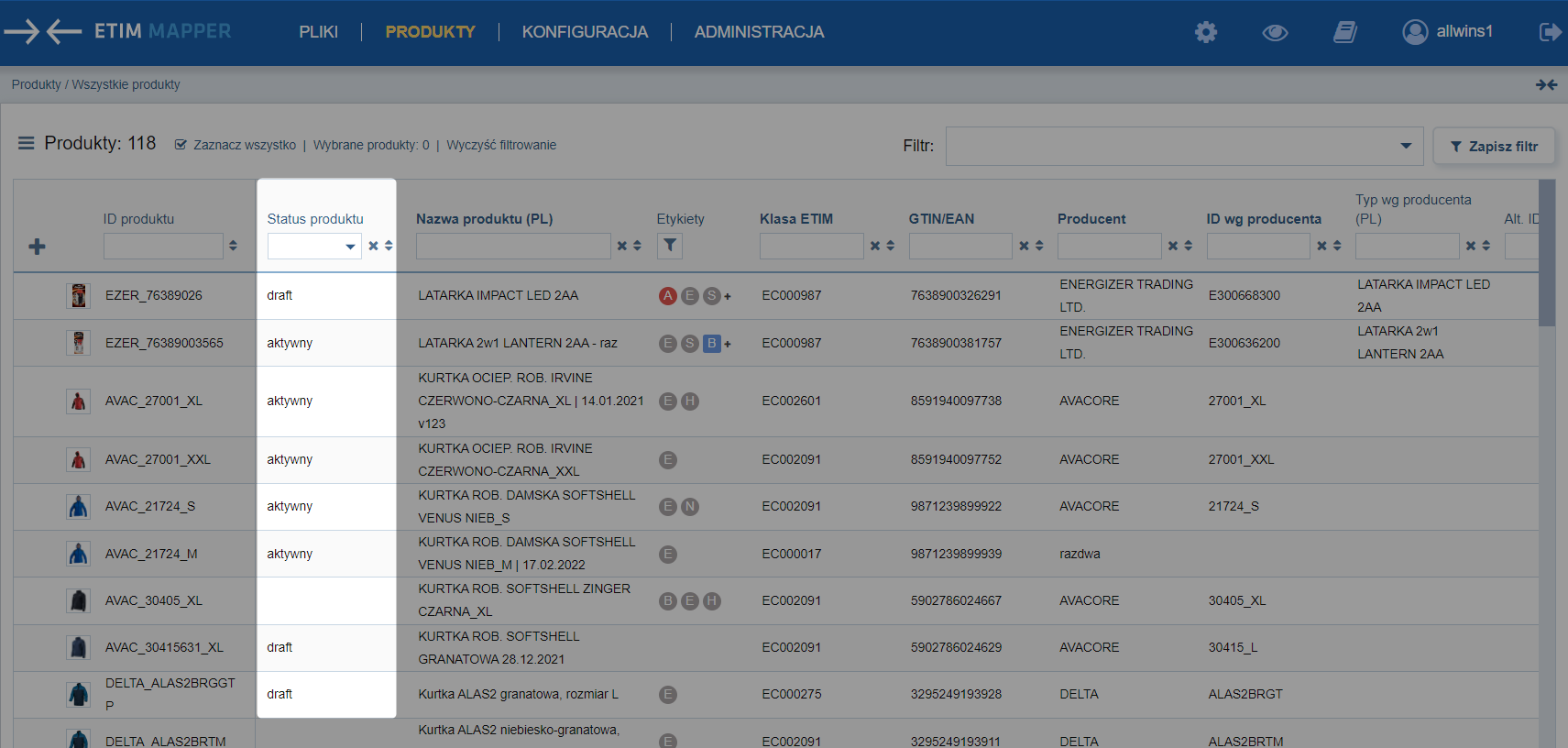
Task: Open the hamburger menu next to Produkty: 118
Action: pyautogui.click(x=27, y=143)
